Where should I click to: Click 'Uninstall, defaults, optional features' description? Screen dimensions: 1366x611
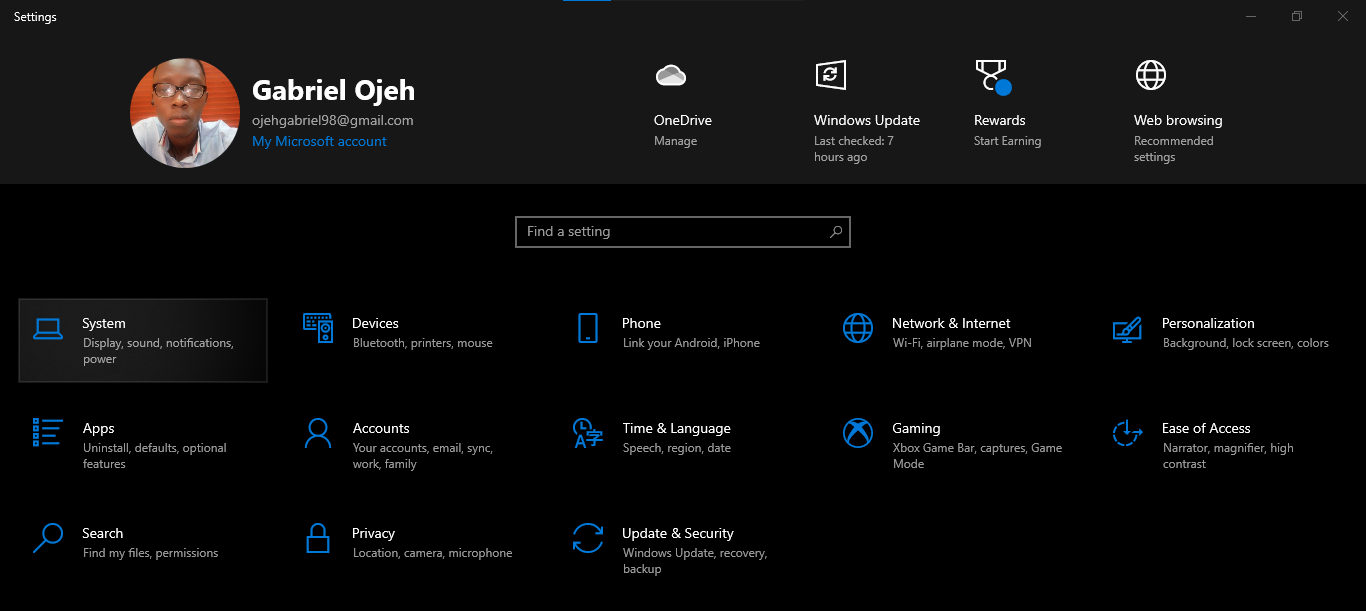[155, 456]
